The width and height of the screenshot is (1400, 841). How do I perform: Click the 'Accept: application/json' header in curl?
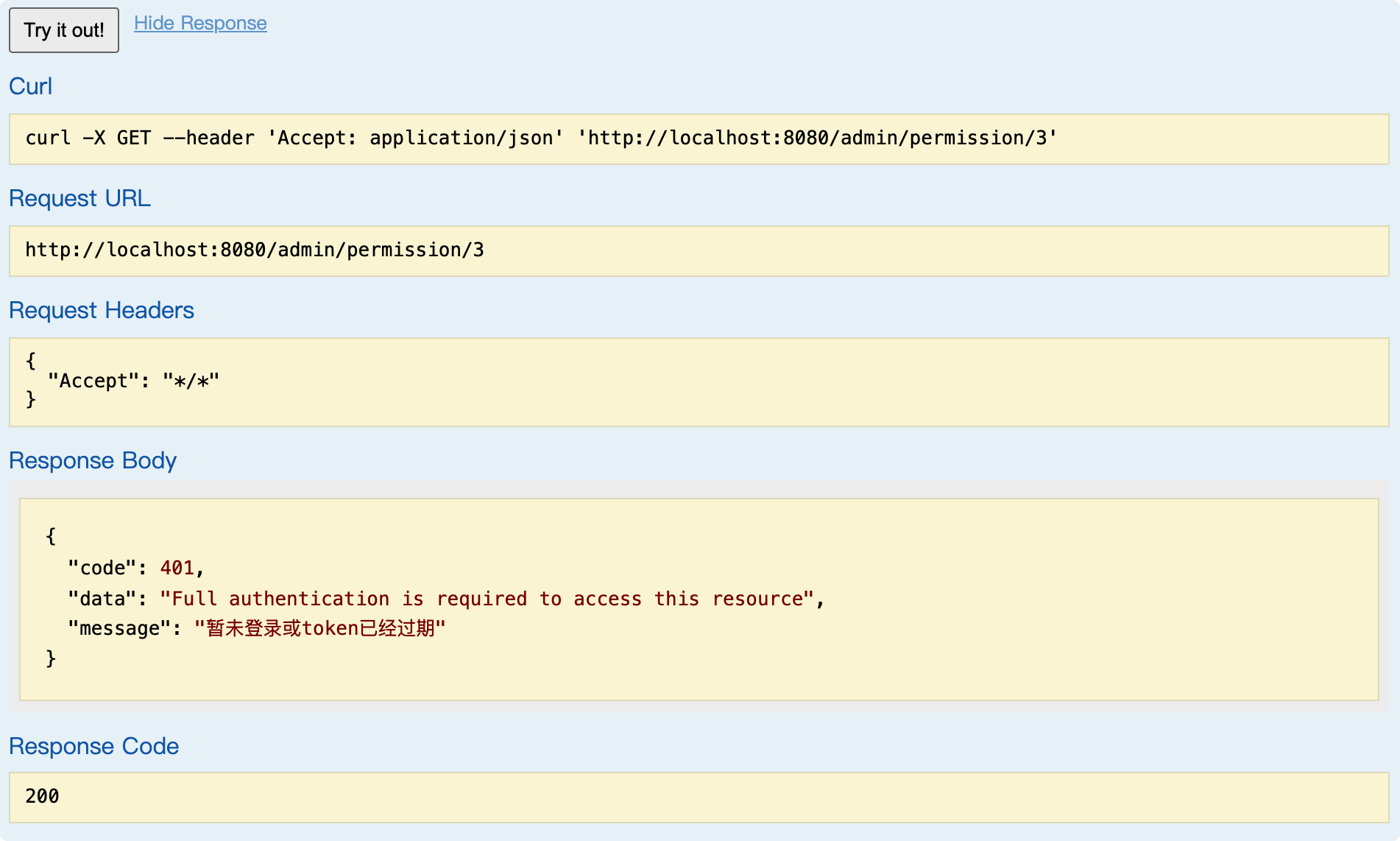tap(416, 138)
